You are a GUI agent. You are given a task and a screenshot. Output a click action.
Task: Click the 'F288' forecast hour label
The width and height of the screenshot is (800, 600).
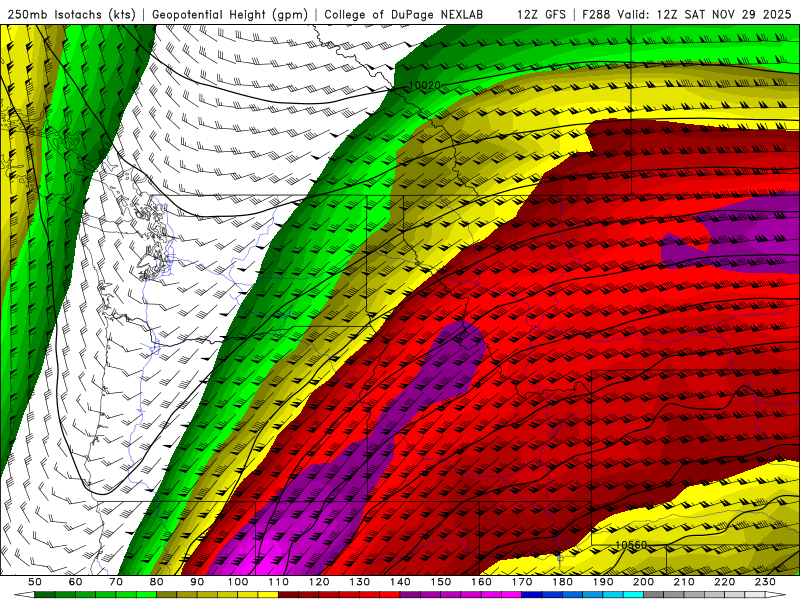596,15
